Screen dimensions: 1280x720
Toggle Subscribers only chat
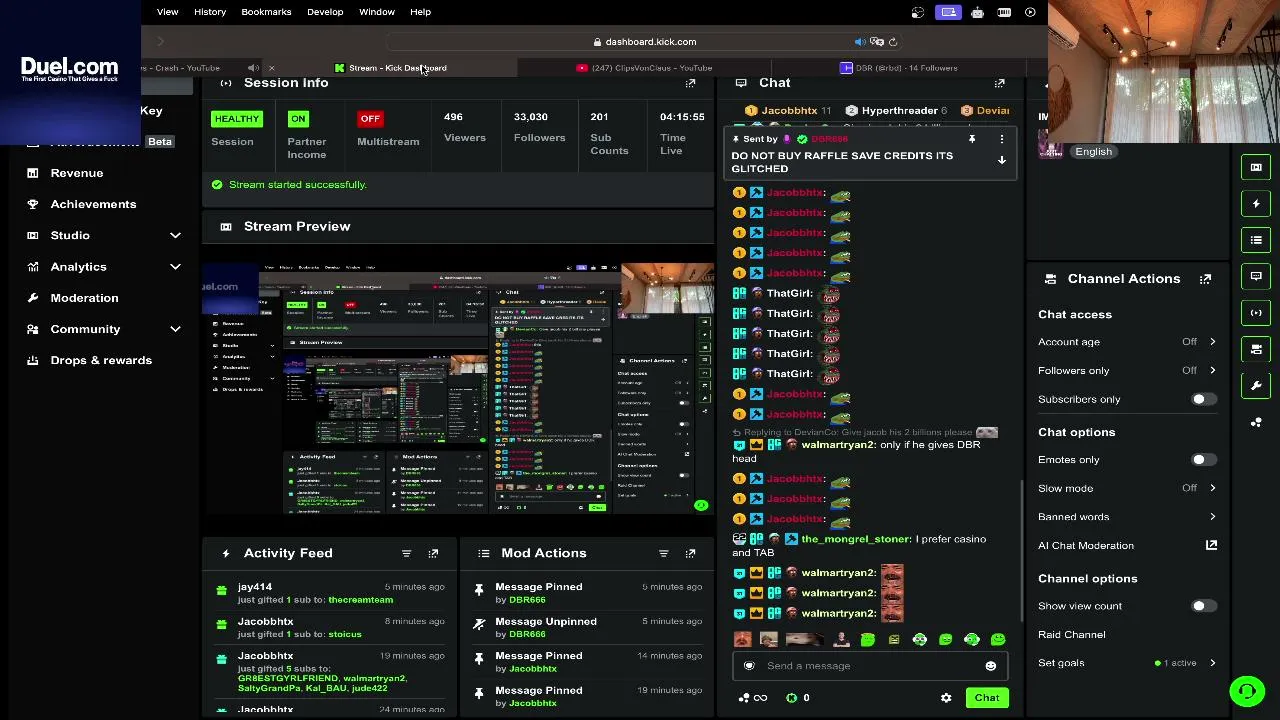tap(1203, 400)
